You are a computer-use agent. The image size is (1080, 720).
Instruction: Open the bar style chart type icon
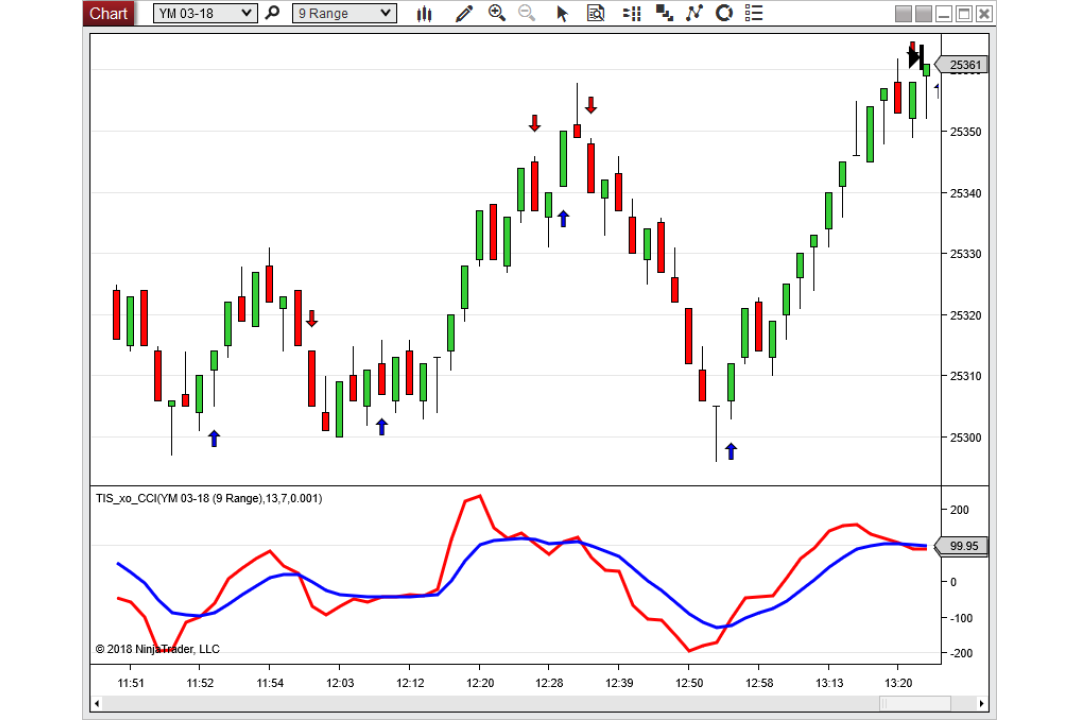(424, 13)
